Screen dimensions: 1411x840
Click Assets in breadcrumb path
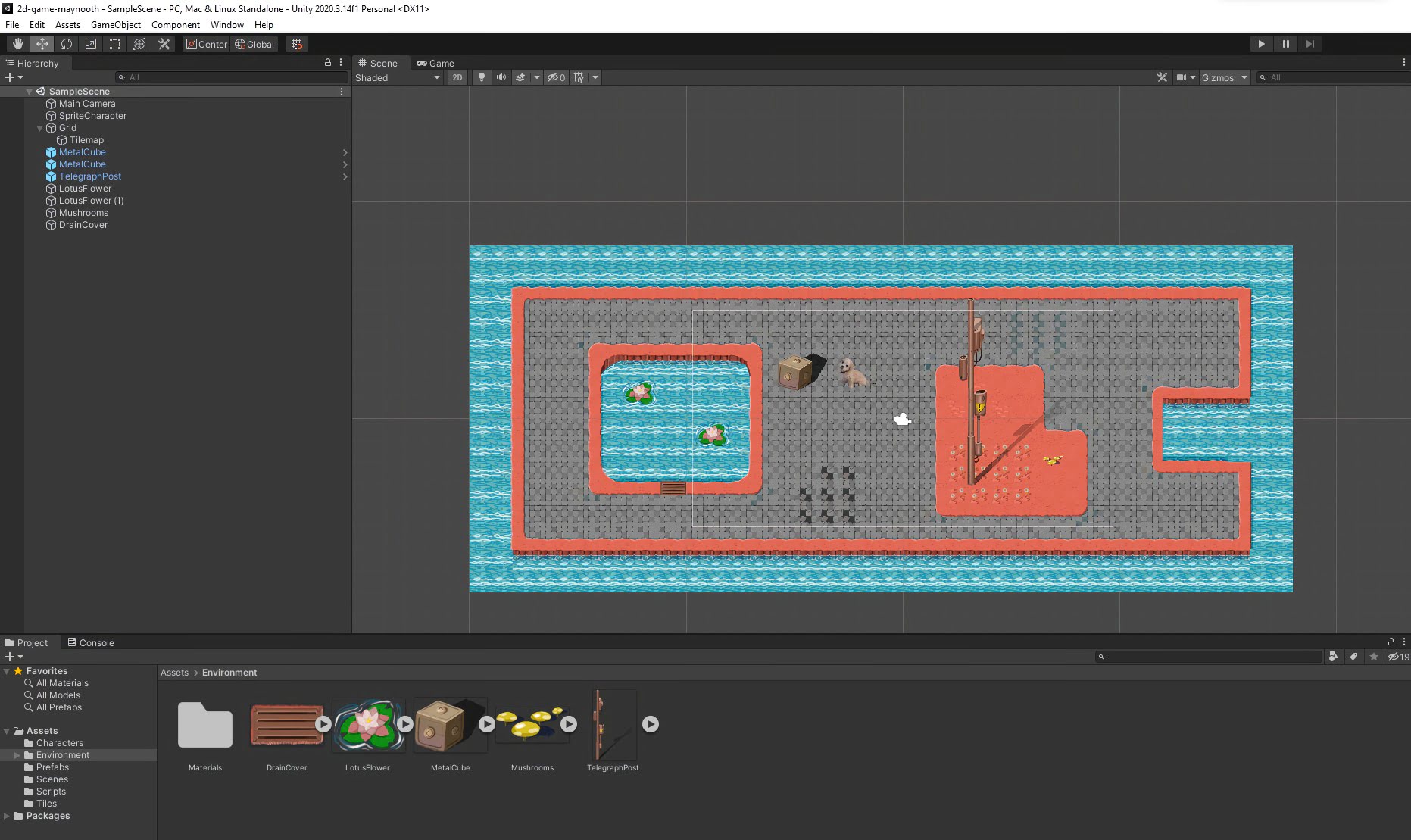[x=174, y=673]
